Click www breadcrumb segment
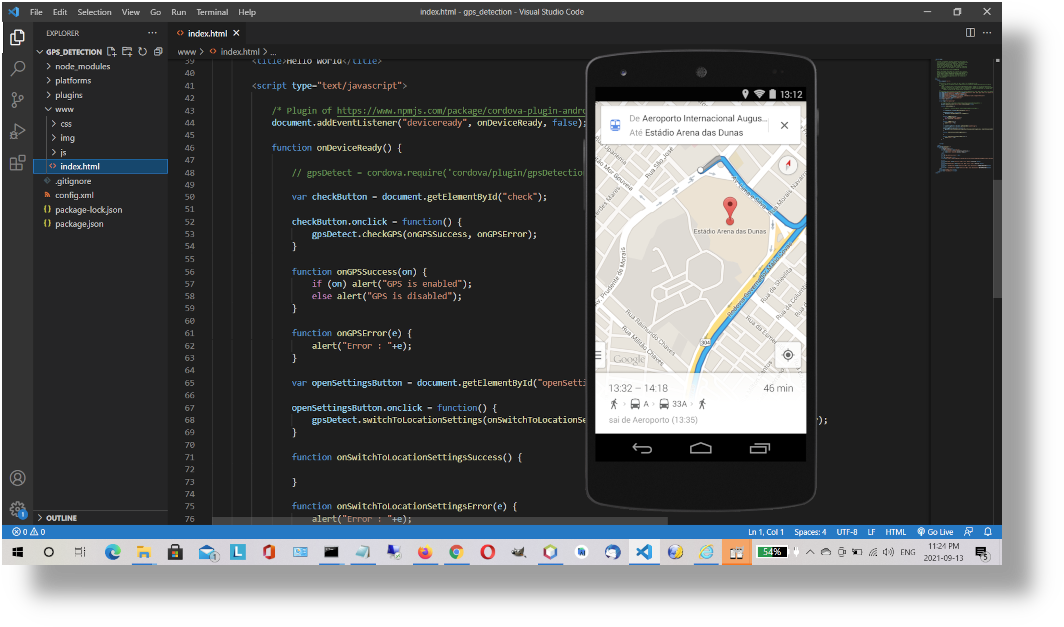The width and height of the screenshot is (1064, 627). pos(187,52)
